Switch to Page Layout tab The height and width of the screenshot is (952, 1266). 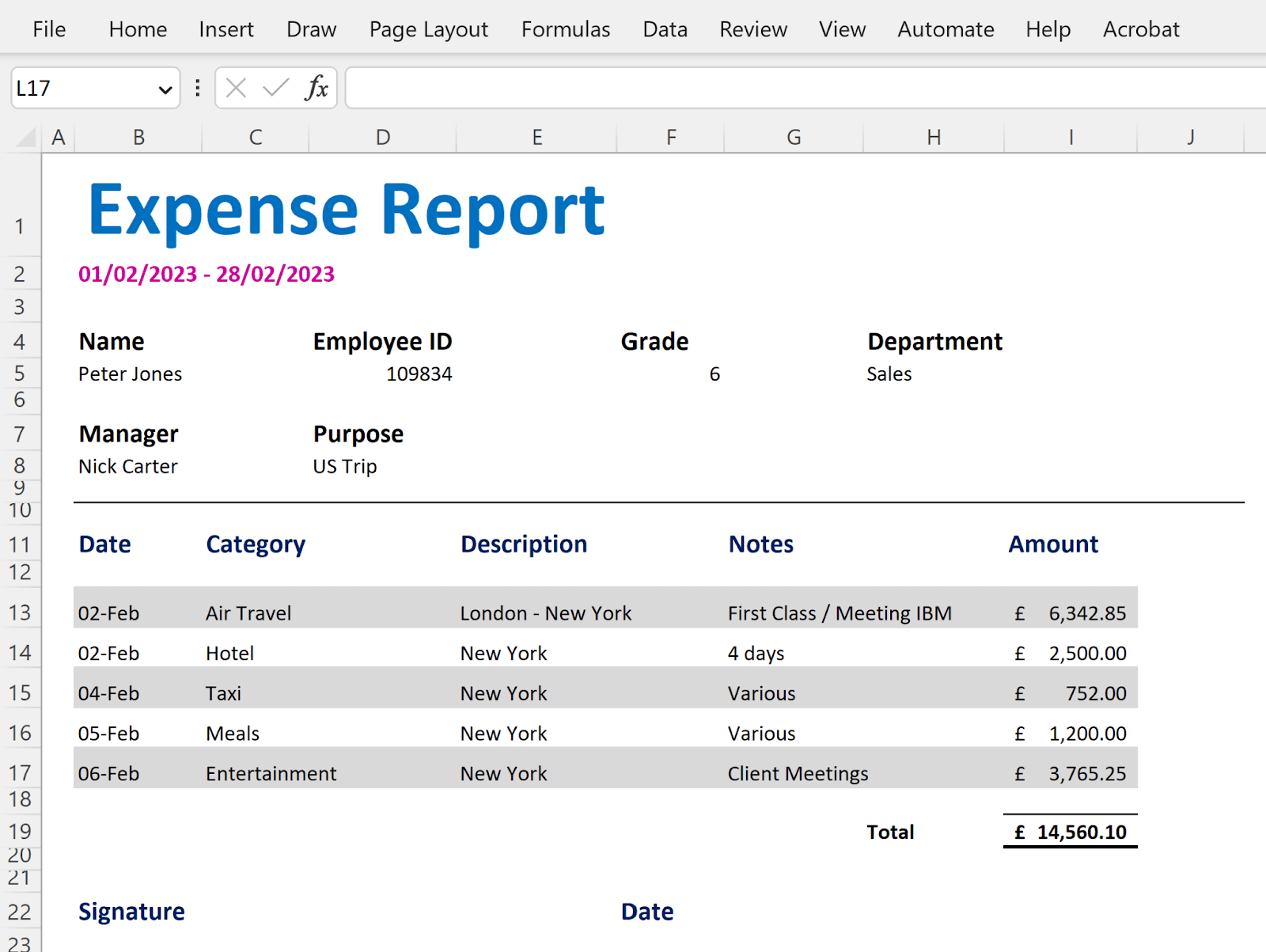[429, 29]
